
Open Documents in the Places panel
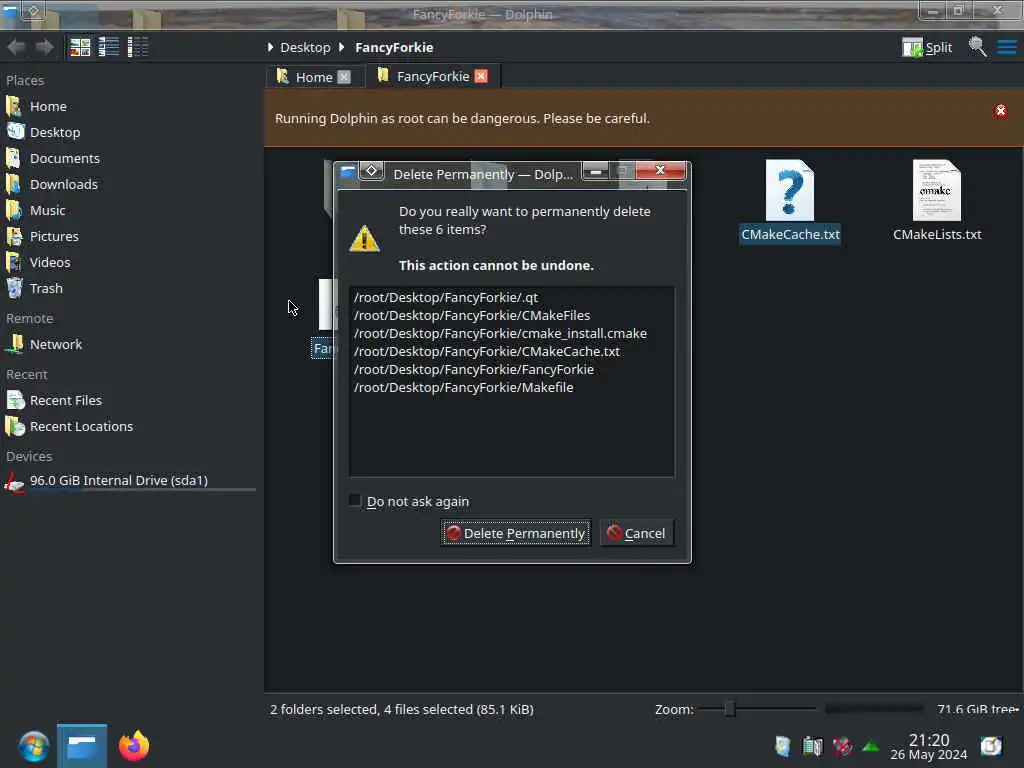click(x=65, y=159)
